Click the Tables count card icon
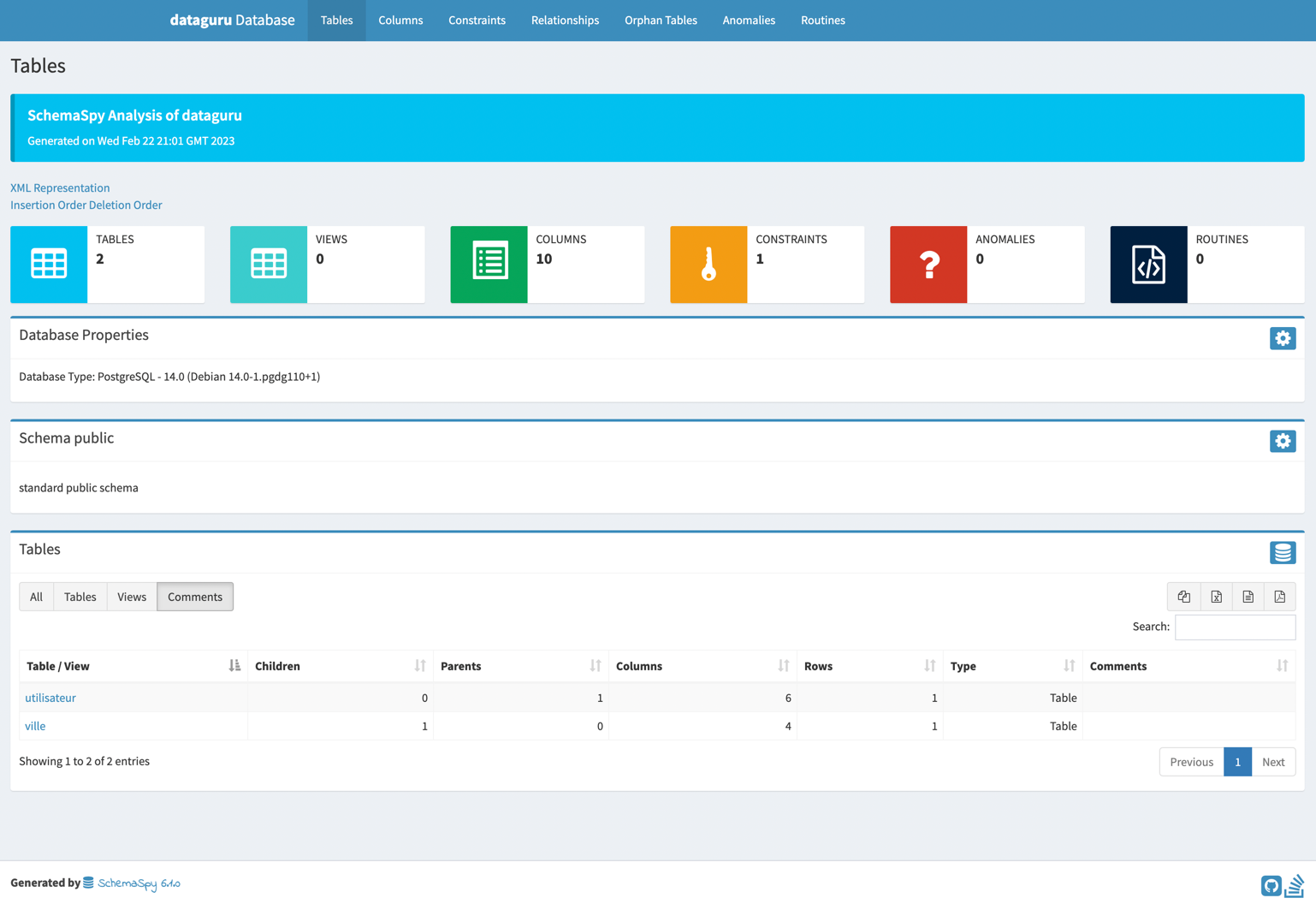Image resolution: width=1316 pixels, height=904 pixels. click(49, 264)
